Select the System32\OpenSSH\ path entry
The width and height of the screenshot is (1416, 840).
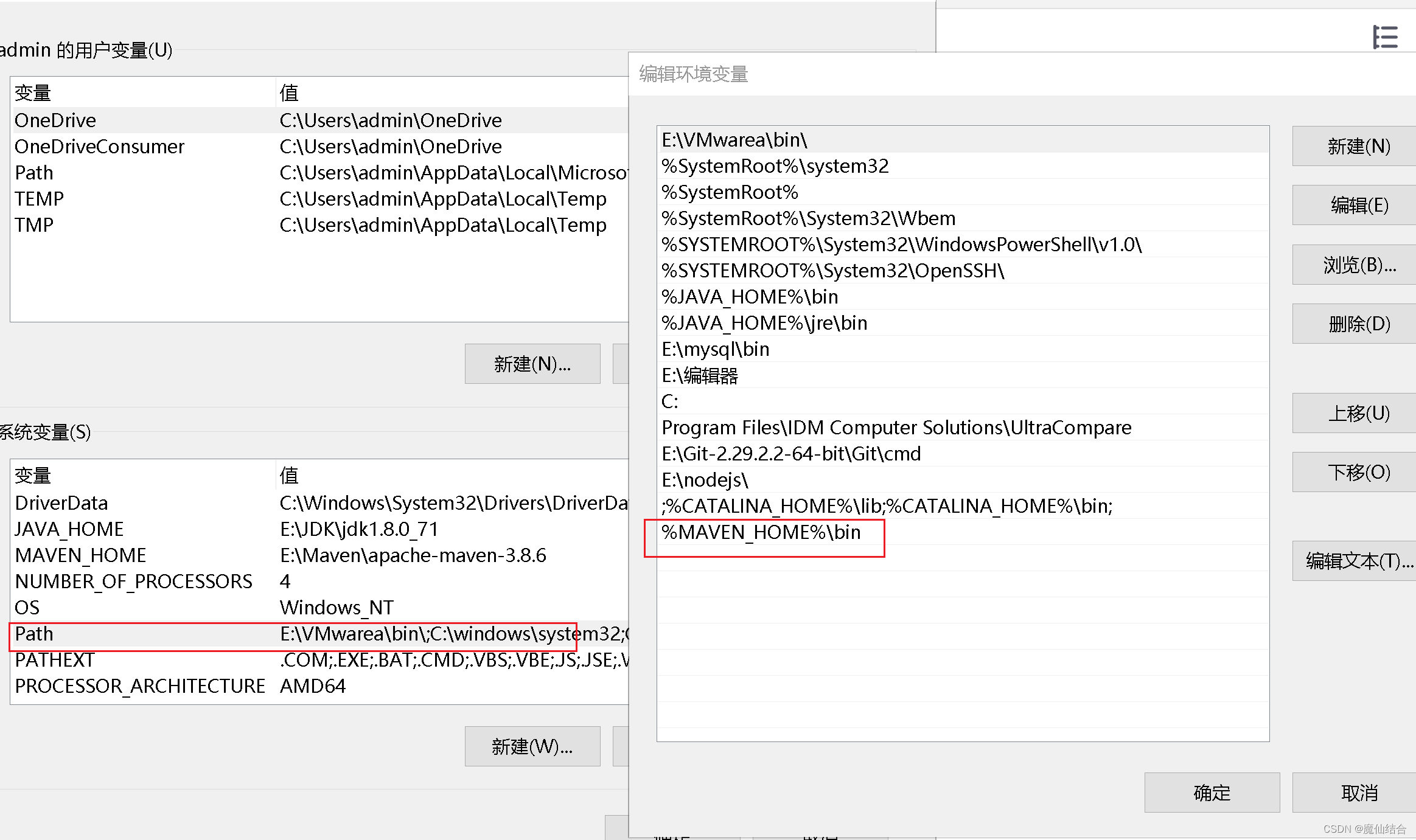point(963,271)
